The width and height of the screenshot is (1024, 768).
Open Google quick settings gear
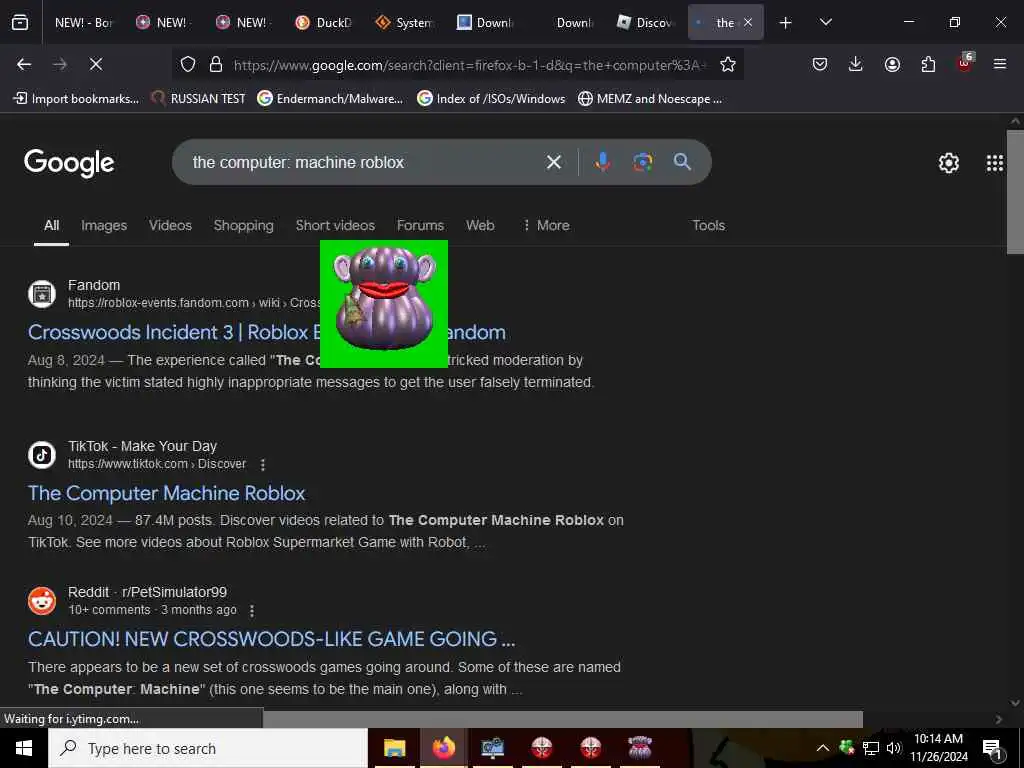coord(948,163)
